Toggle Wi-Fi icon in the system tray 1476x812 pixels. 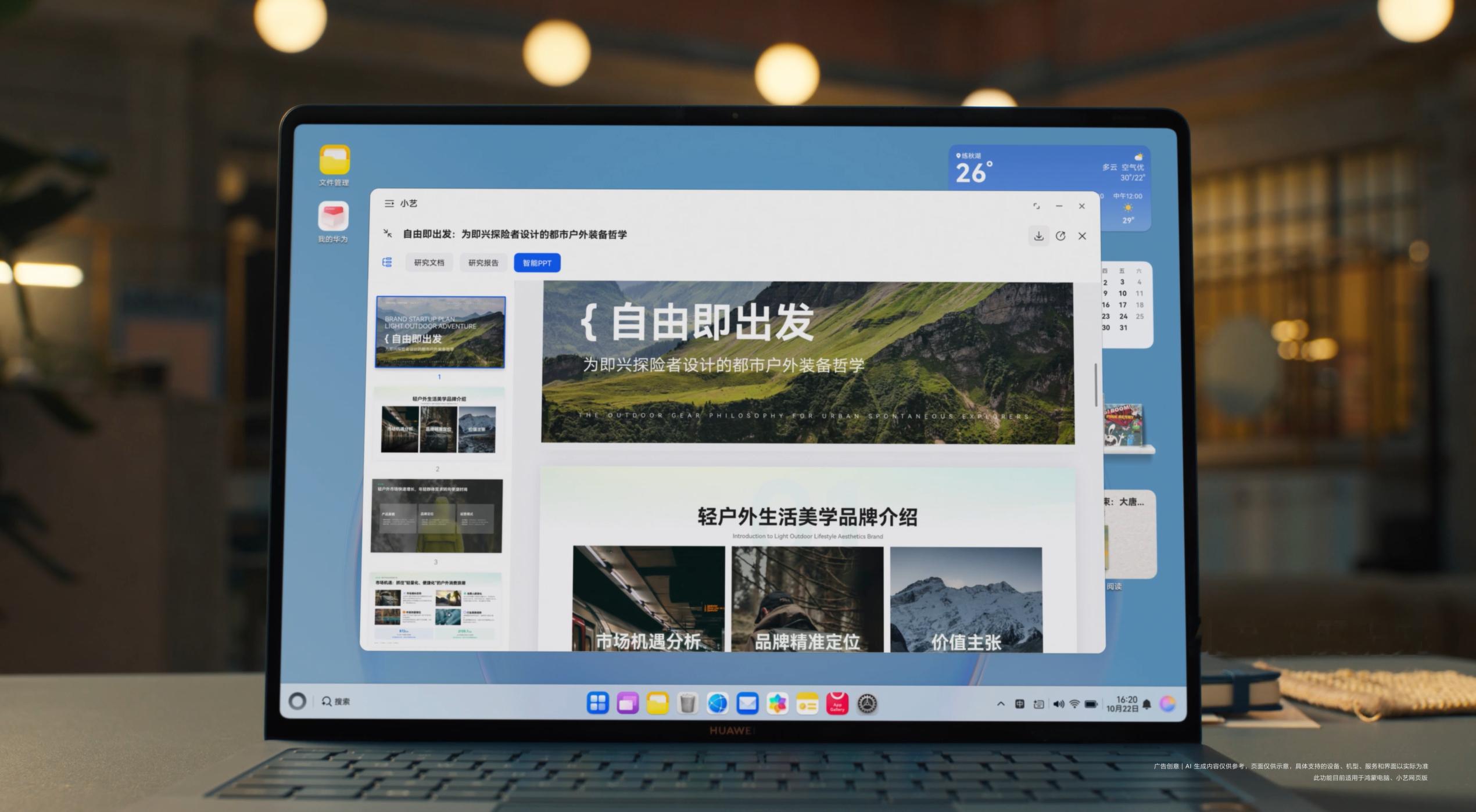[1074, 704]
